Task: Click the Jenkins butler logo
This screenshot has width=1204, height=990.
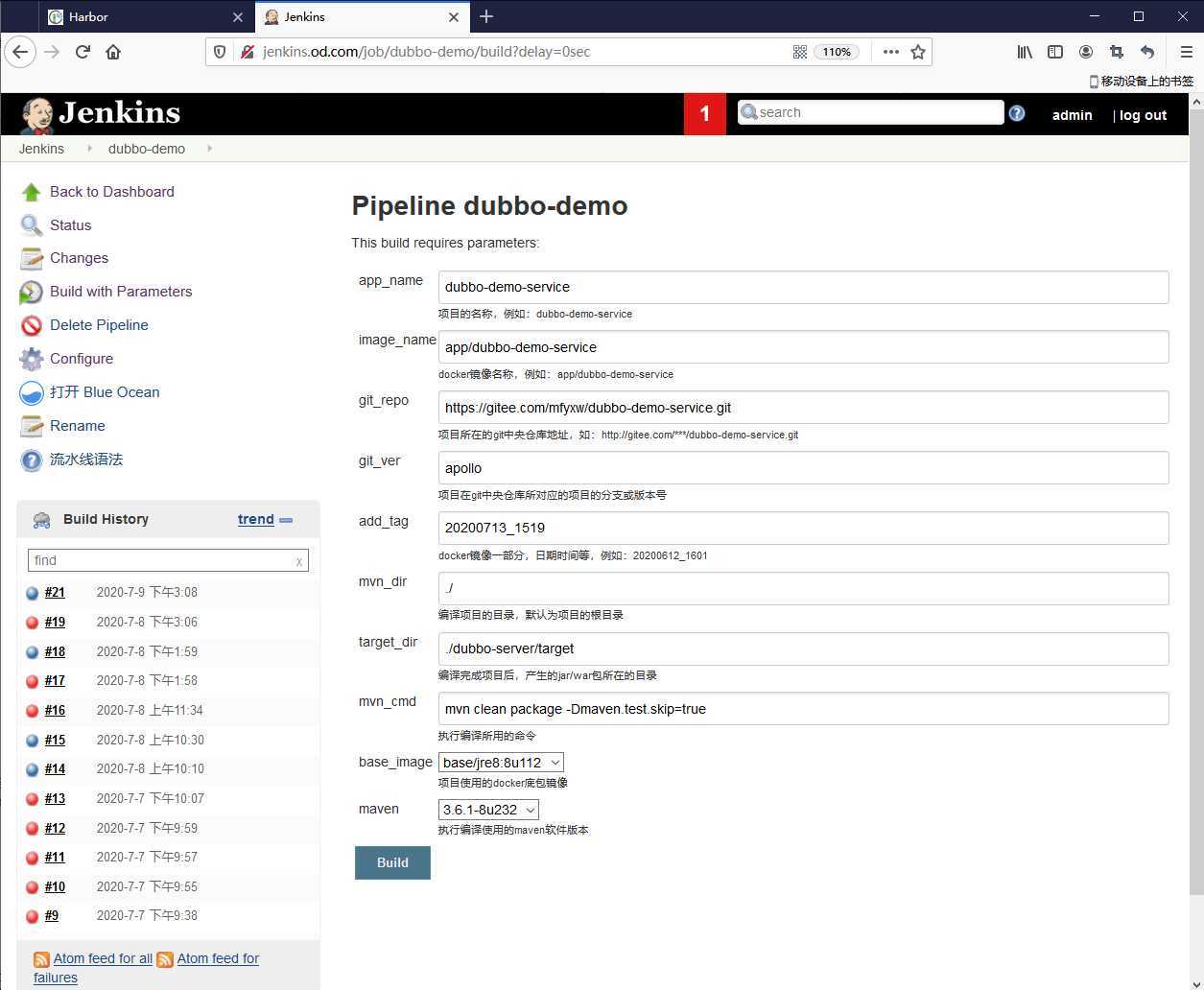Action: 36,115
